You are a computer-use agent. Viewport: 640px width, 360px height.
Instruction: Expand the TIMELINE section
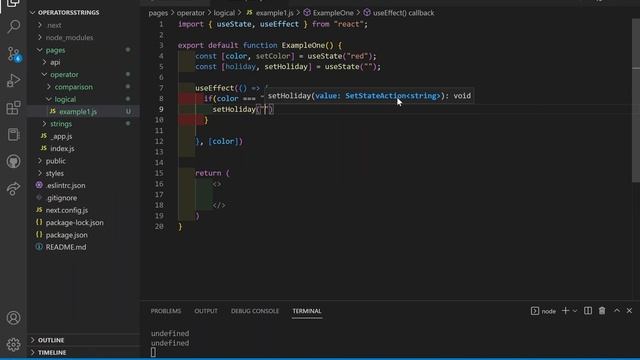click(52, 352)
